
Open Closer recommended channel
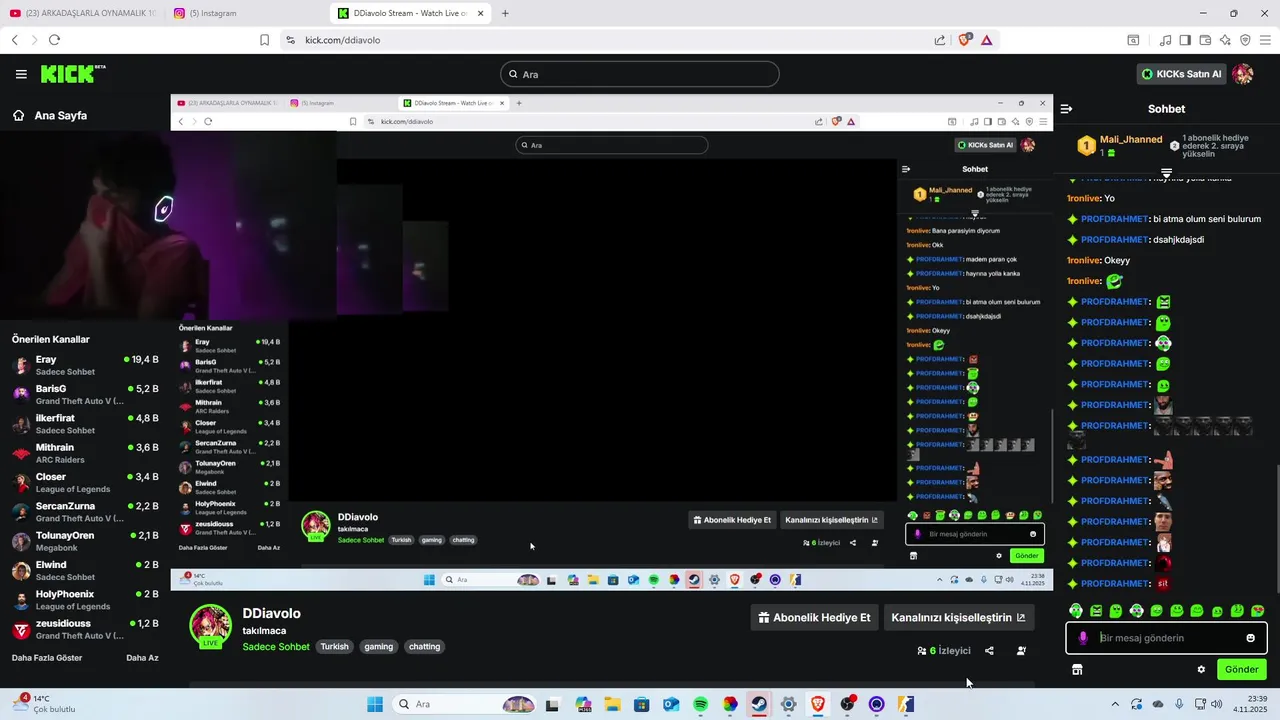[85, 482]
